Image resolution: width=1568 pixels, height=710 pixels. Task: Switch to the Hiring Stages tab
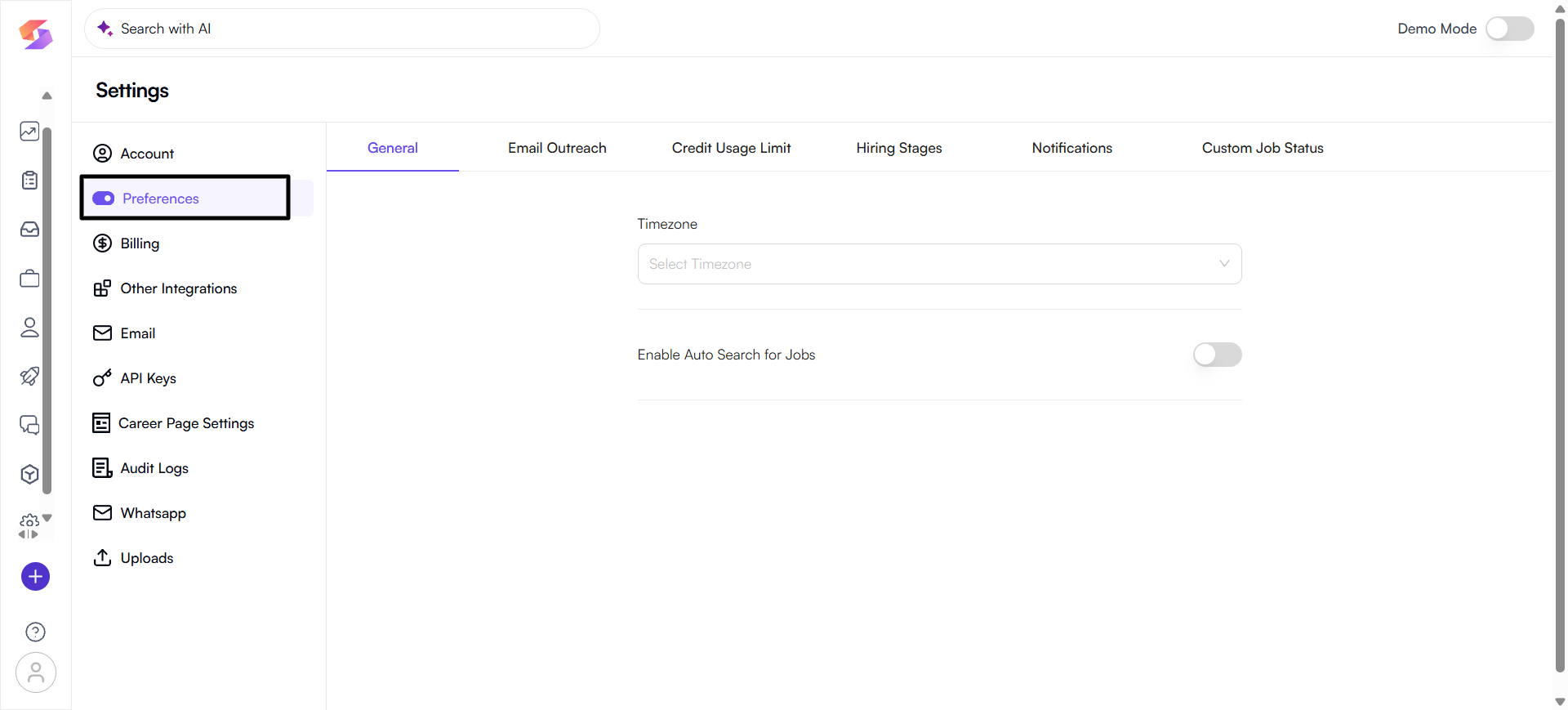point(898,148)
